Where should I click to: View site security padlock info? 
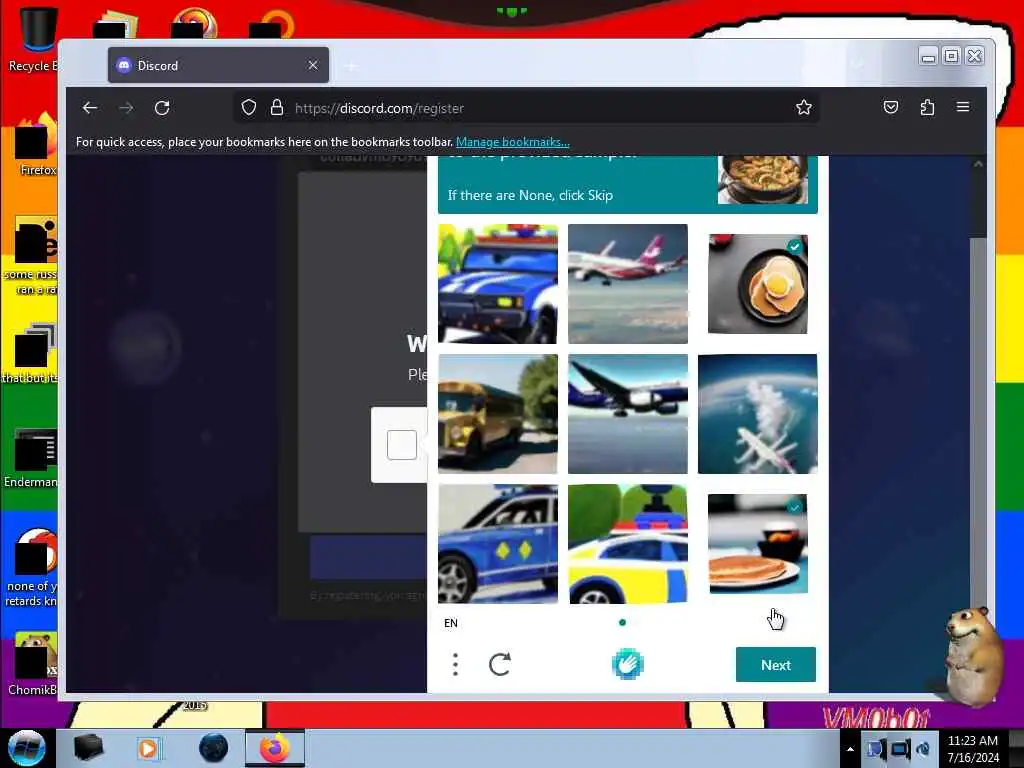(x=277, y=107)
